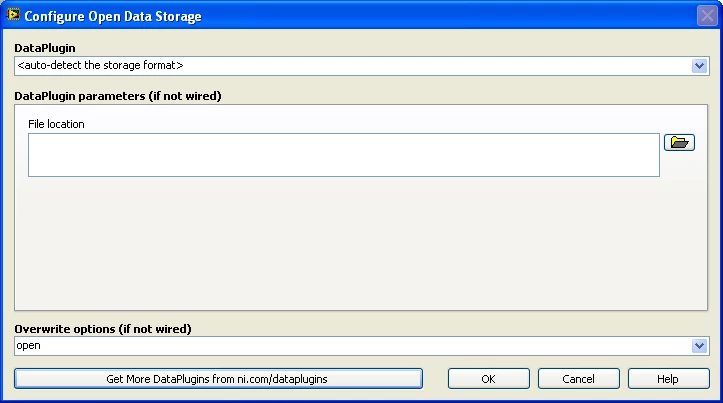Viewport: 723px width, 403px height.
Task: Click the File location text field
Action: [x=344, y=155]
